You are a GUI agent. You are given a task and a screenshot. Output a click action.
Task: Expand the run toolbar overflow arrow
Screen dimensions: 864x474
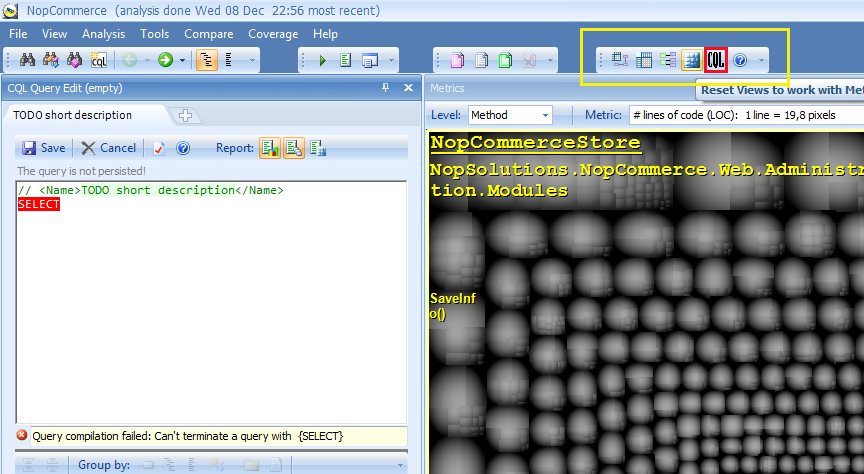pyautogui.click(x=392, y=60)
